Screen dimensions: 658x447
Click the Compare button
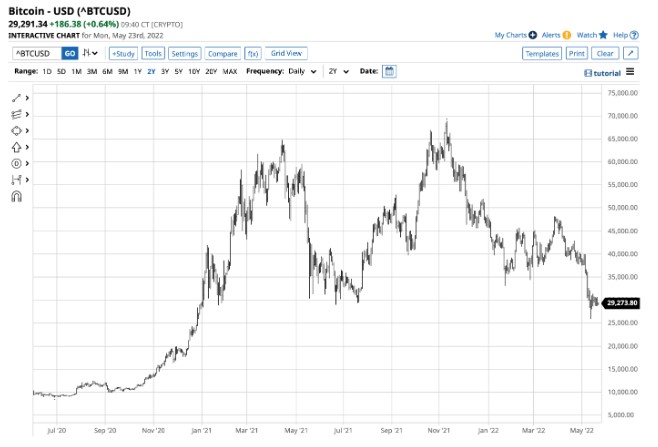click(223, 53)
